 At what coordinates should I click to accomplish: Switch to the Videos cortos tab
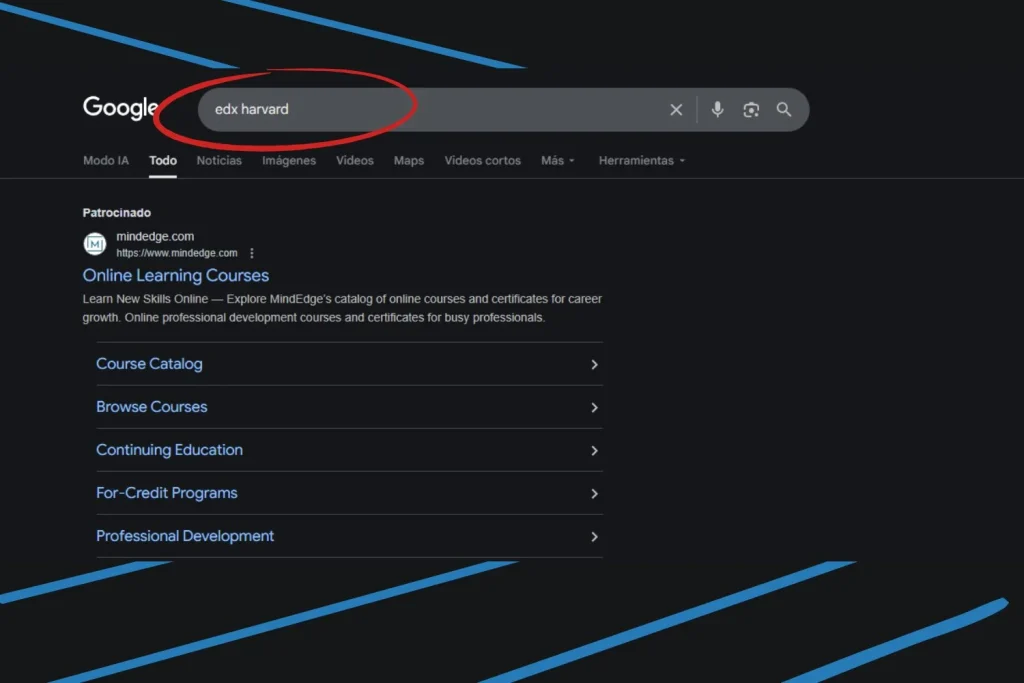click(482, 160)
